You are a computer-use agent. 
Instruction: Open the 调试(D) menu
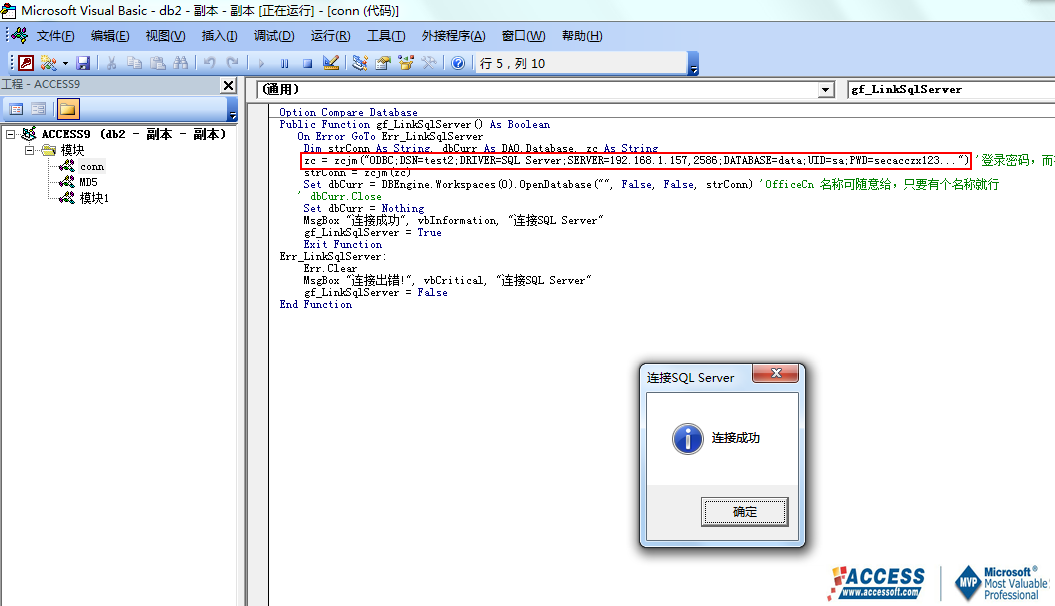[274, 36]
